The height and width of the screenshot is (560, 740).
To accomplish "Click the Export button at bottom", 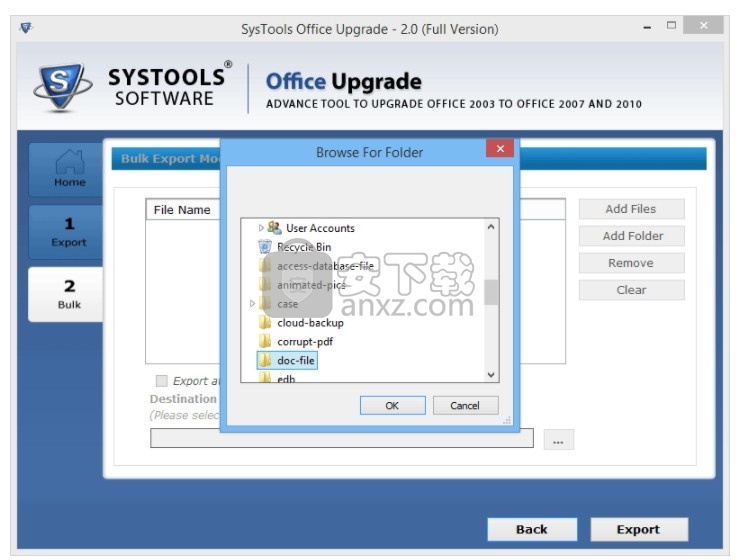I will pos(639,529).
